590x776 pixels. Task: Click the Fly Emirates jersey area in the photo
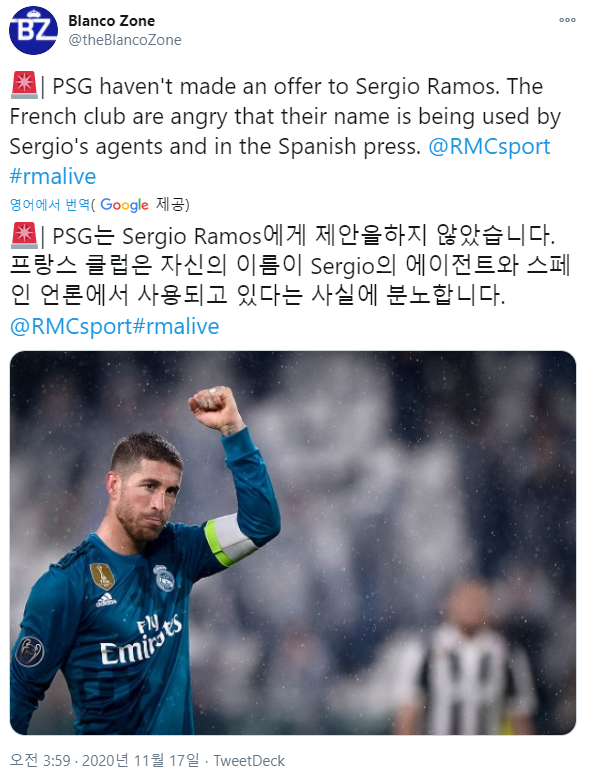141,640
